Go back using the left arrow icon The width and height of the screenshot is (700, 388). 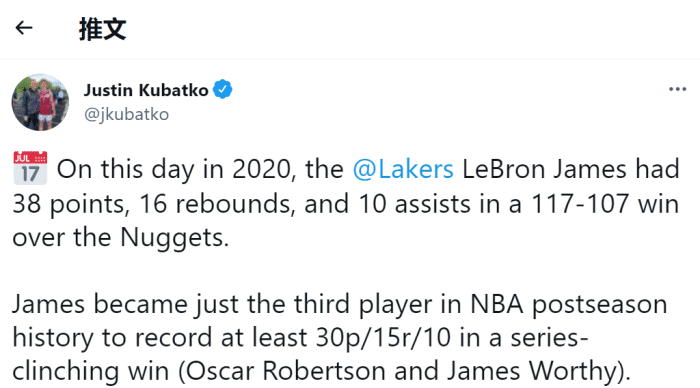click(24, 28)
